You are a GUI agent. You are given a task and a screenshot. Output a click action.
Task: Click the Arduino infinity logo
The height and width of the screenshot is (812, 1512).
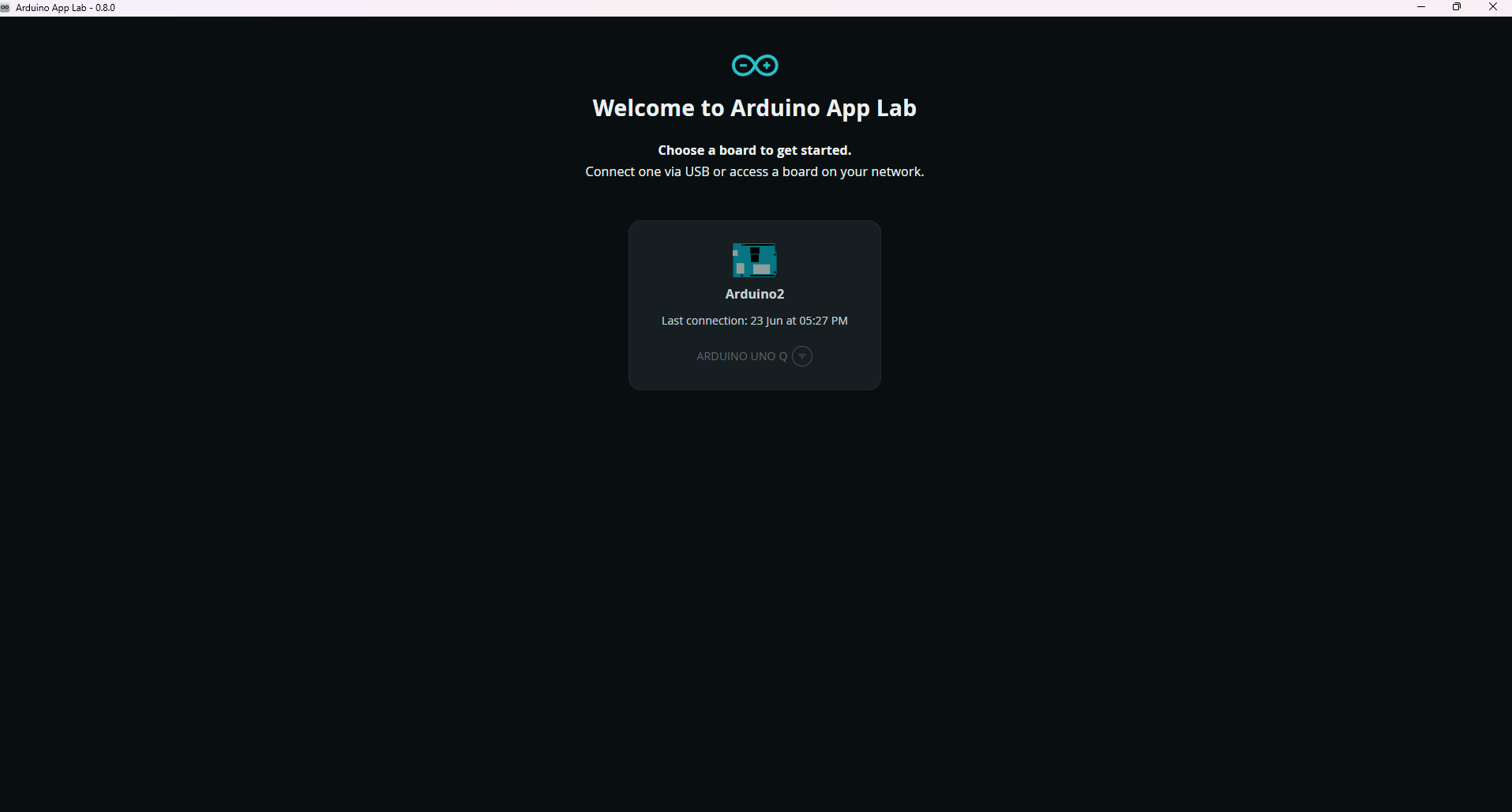coord(755,66)
